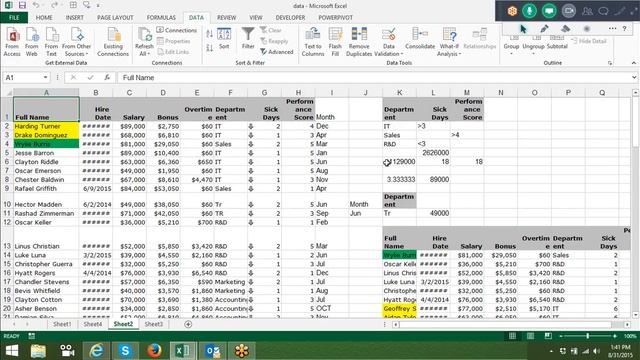The width and height of the screenshot is (640, 360).
Task: Click into the formula bar field
Action: tap(373, 78)
